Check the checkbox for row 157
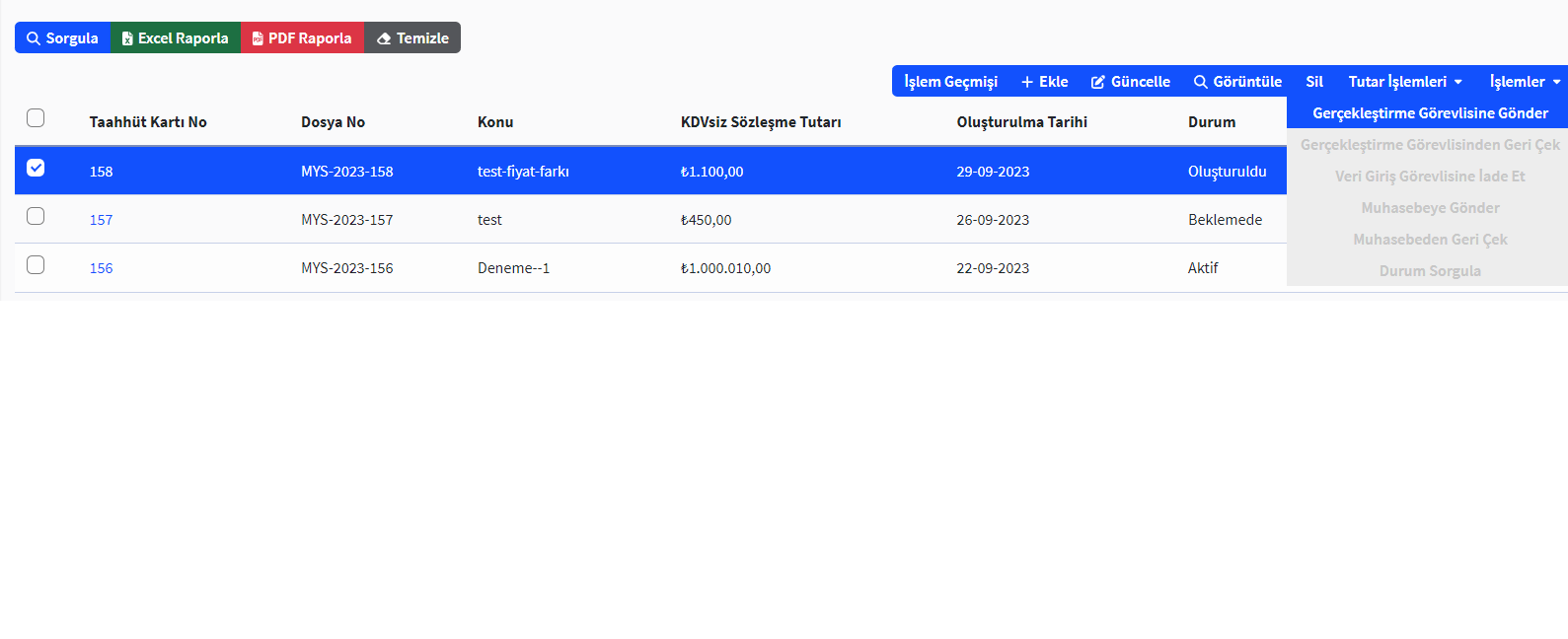 coord(36,216)
